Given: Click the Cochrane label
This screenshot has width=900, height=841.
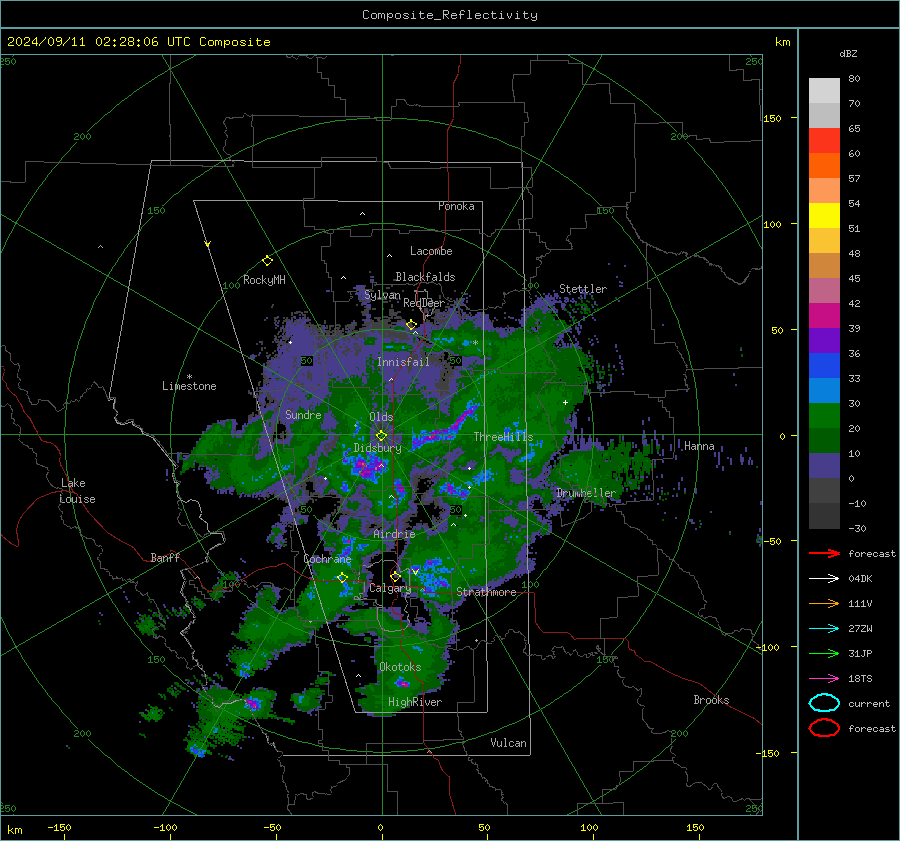Looking at the screenshot, I should click(x=327, y=559).
